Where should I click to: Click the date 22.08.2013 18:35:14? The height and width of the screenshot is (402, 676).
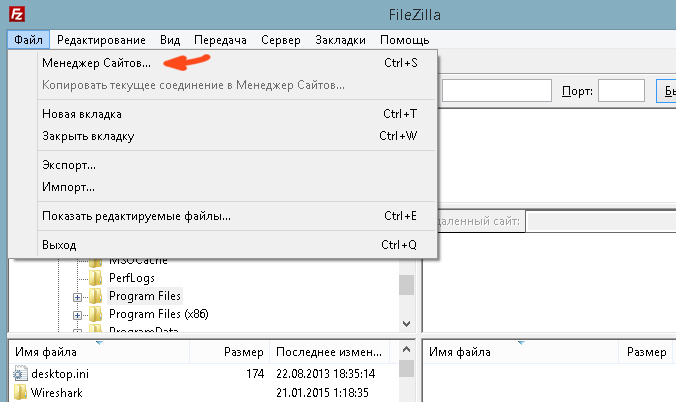click(x=325, y=374)
